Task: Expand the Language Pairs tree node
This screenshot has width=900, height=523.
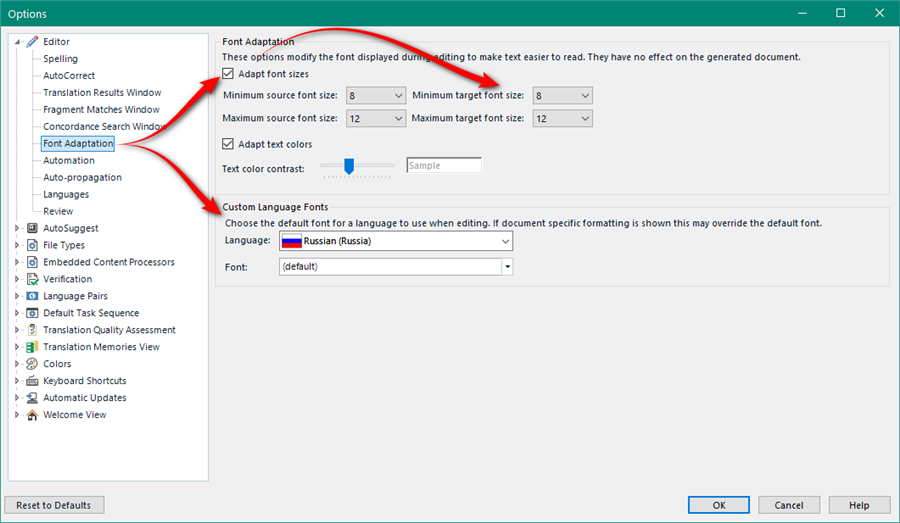Action: (x=17, y=296)
